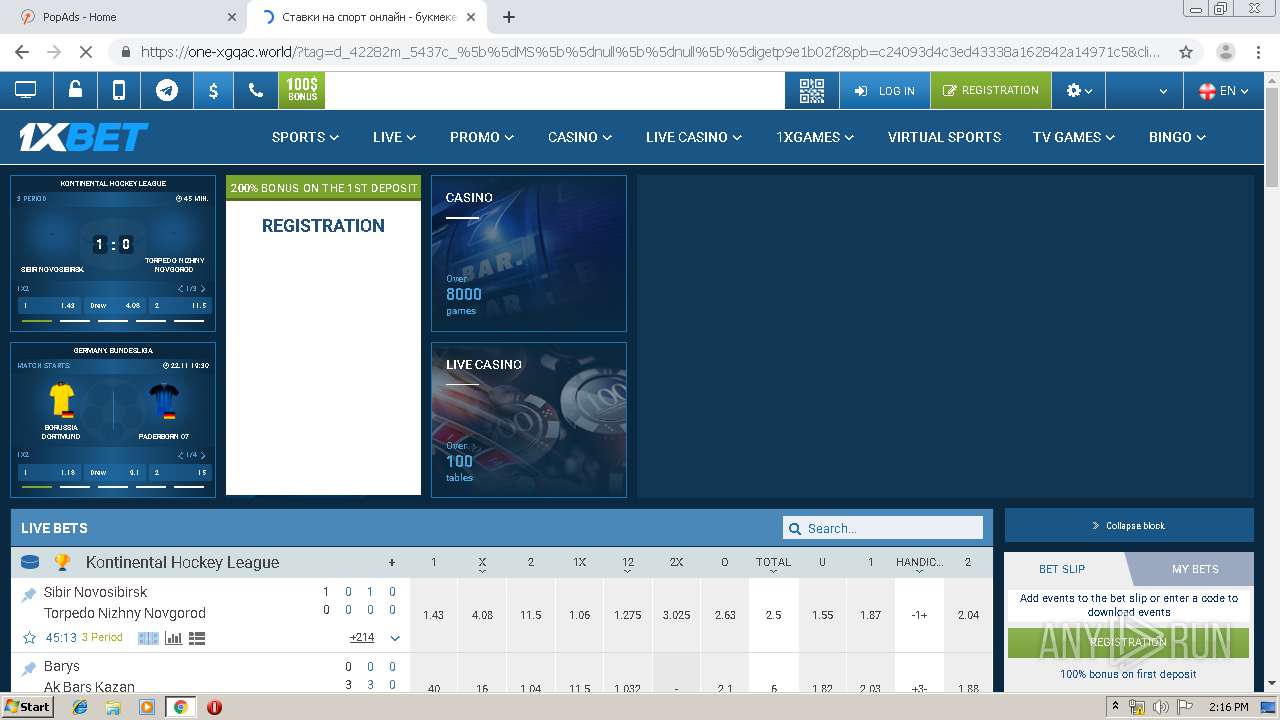Click the dollar payments icon
Screen dimensions: 1280x720
tap(213, 91)
